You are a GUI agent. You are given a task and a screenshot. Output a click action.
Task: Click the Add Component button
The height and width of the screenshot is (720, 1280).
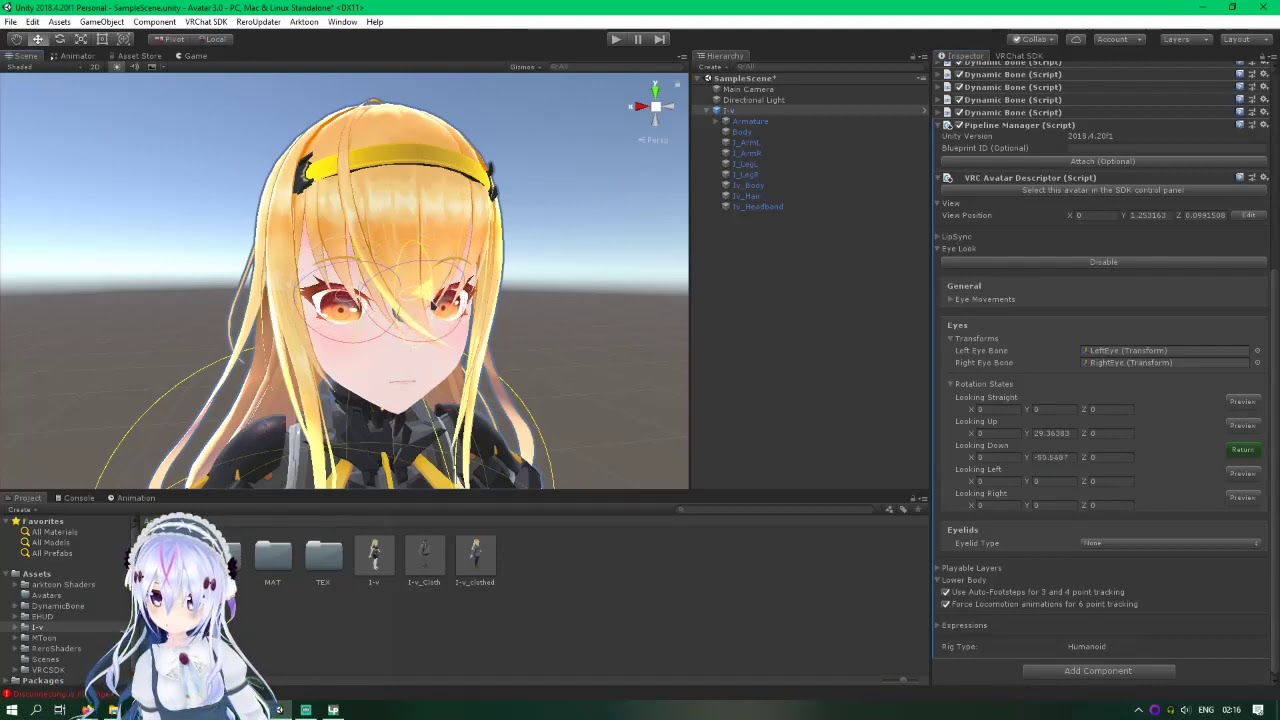pos(1098,671)
